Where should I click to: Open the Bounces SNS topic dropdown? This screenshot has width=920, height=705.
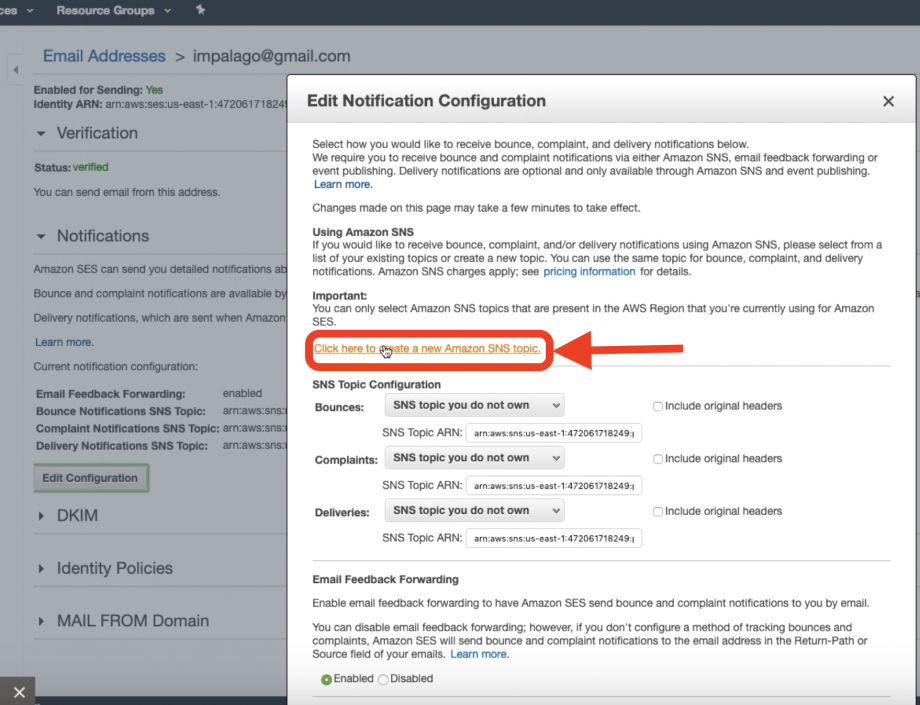474,405
